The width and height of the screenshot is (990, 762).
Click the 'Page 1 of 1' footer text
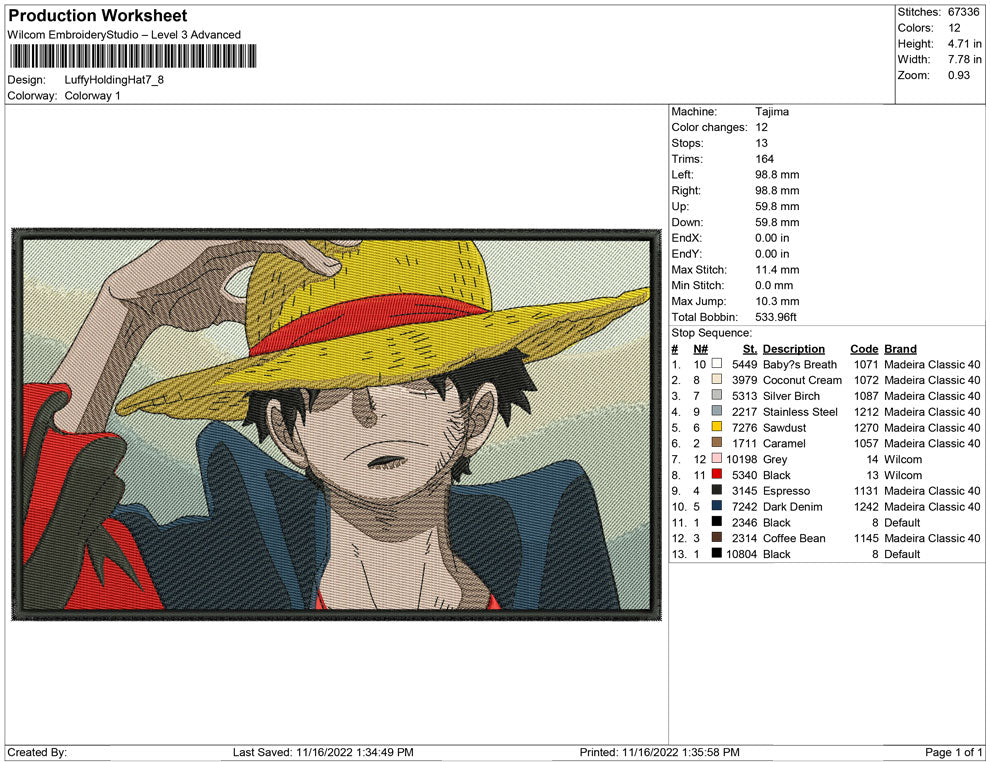click(x=953, y=752)
